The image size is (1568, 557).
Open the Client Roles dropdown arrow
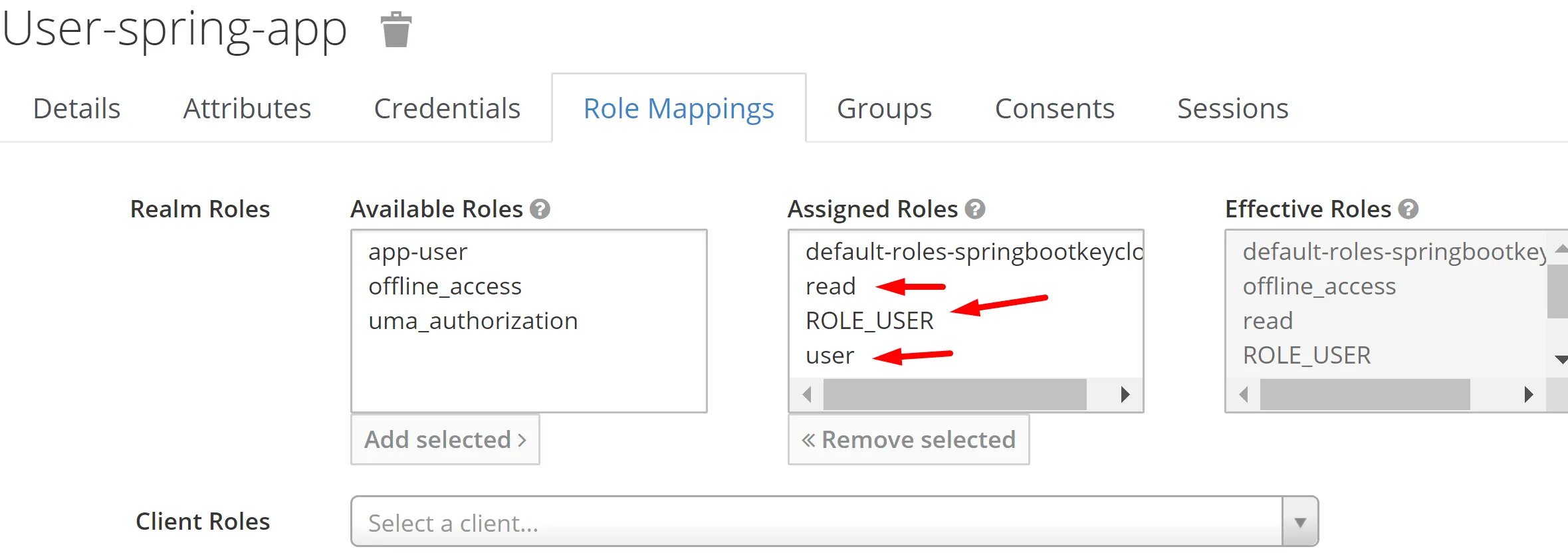pyautogui.click(x=1300, y=522)
